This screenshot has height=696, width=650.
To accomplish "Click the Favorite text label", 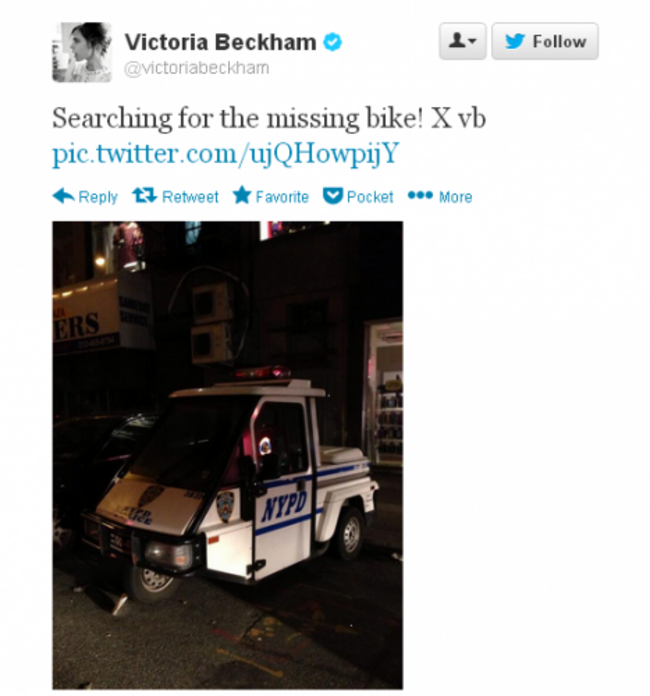I will click(282, 197).
